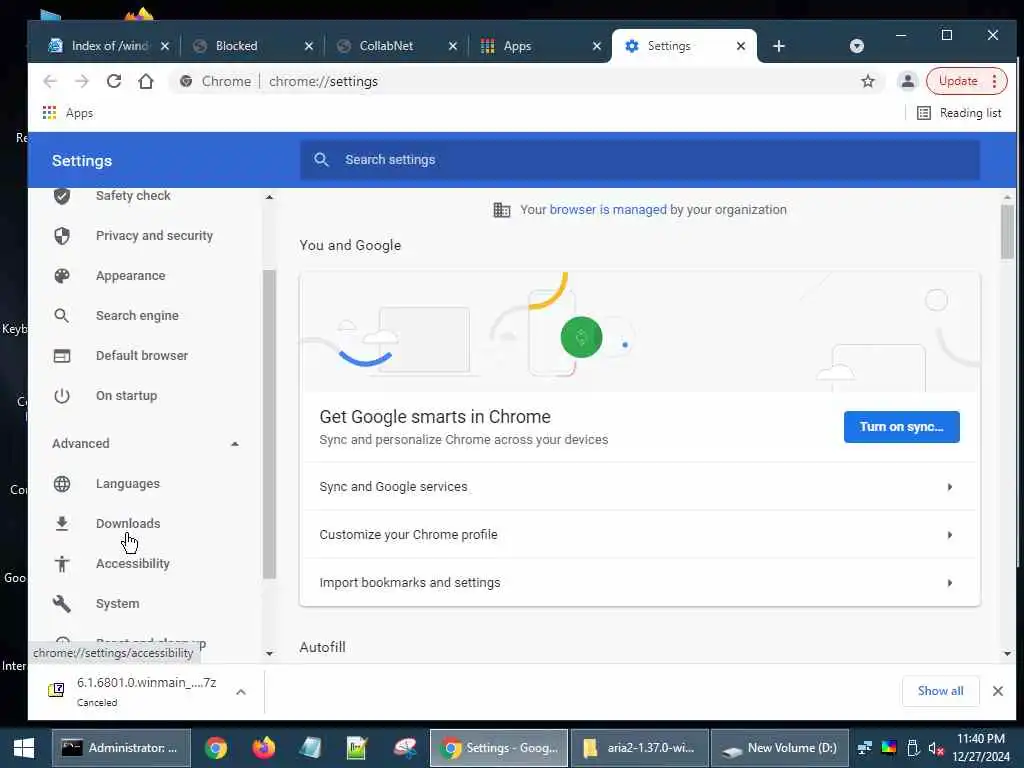Open the aria2-1.37.0 taskbar window
This screenshot has height=768, width=1024.
(x=639, y=748)
